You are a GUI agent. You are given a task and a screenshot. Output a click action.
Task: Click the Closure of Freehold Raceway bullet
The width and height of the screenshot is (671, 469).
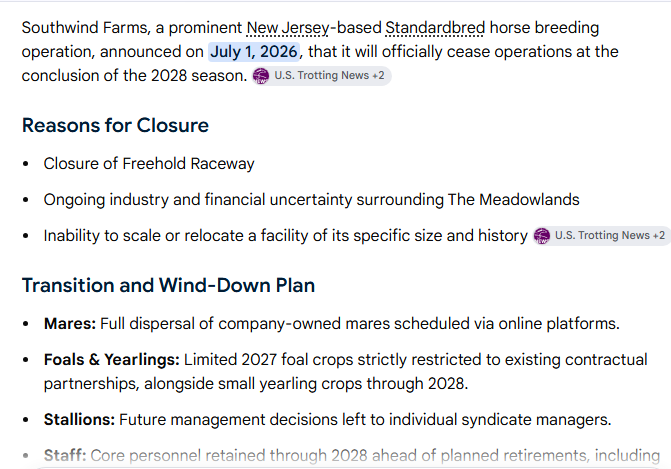point(149,164)
